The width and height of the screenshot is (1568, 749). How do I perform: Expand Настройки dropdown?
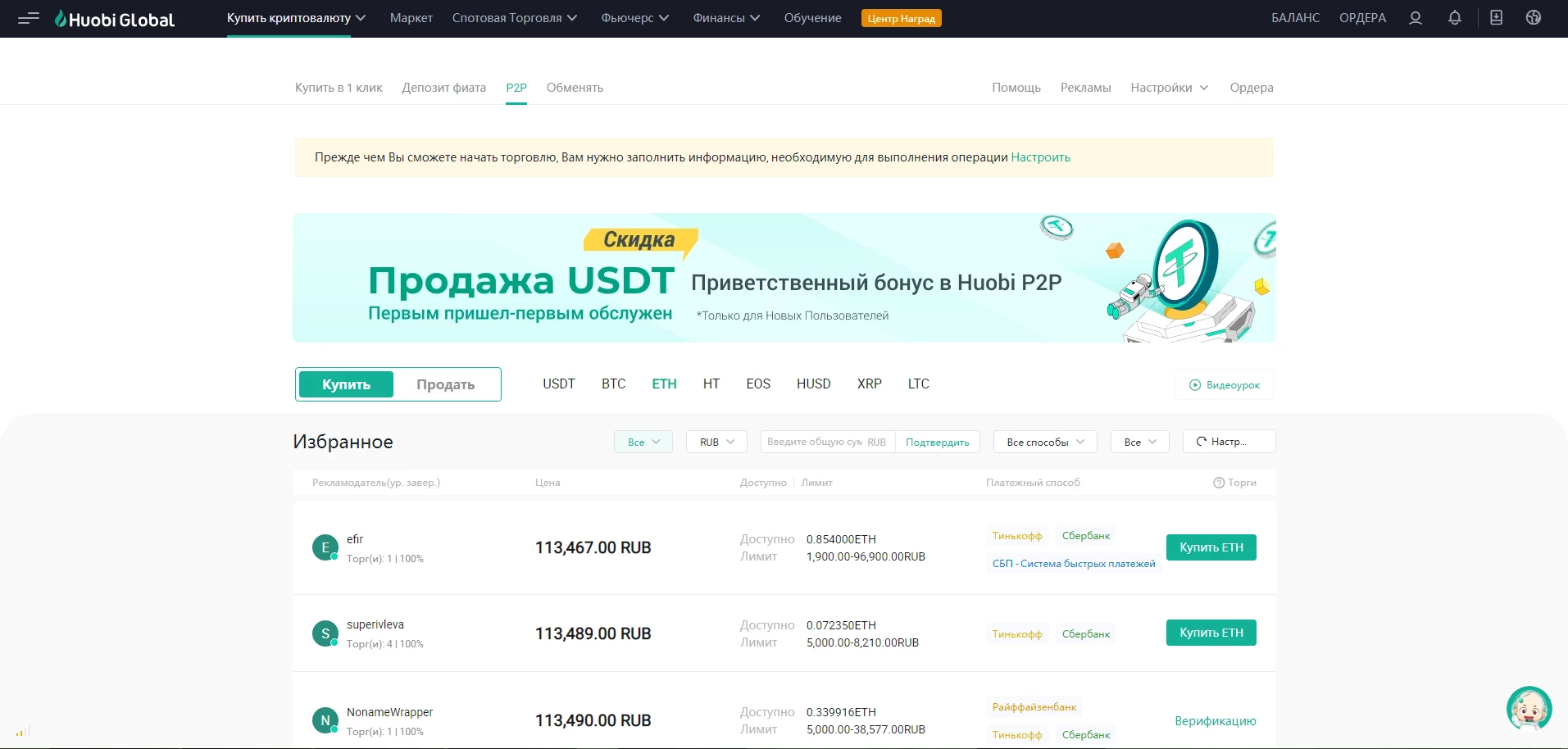click(x=1170, y=88)
